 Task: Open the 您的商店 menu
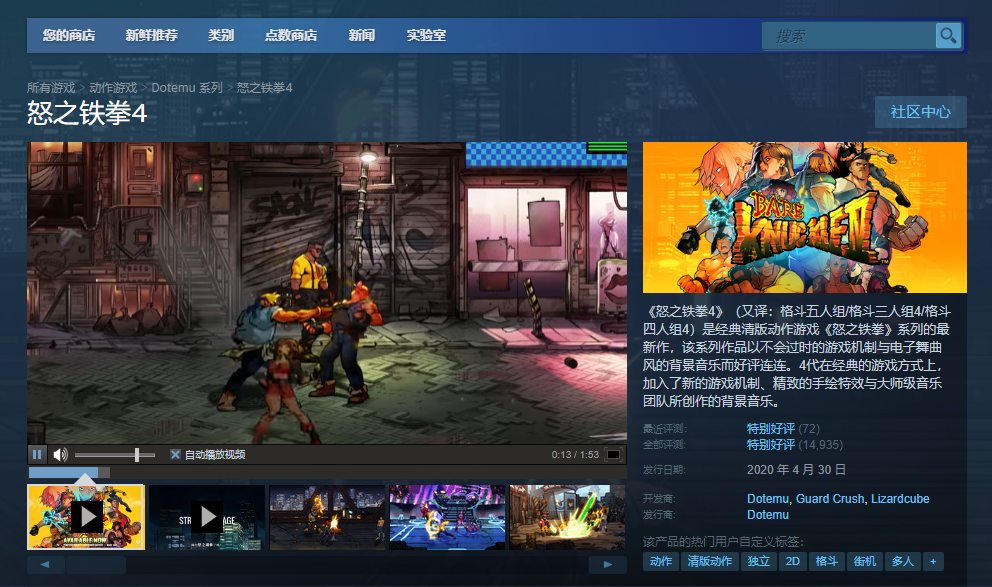pyautogui.click(x=67, y=34)
